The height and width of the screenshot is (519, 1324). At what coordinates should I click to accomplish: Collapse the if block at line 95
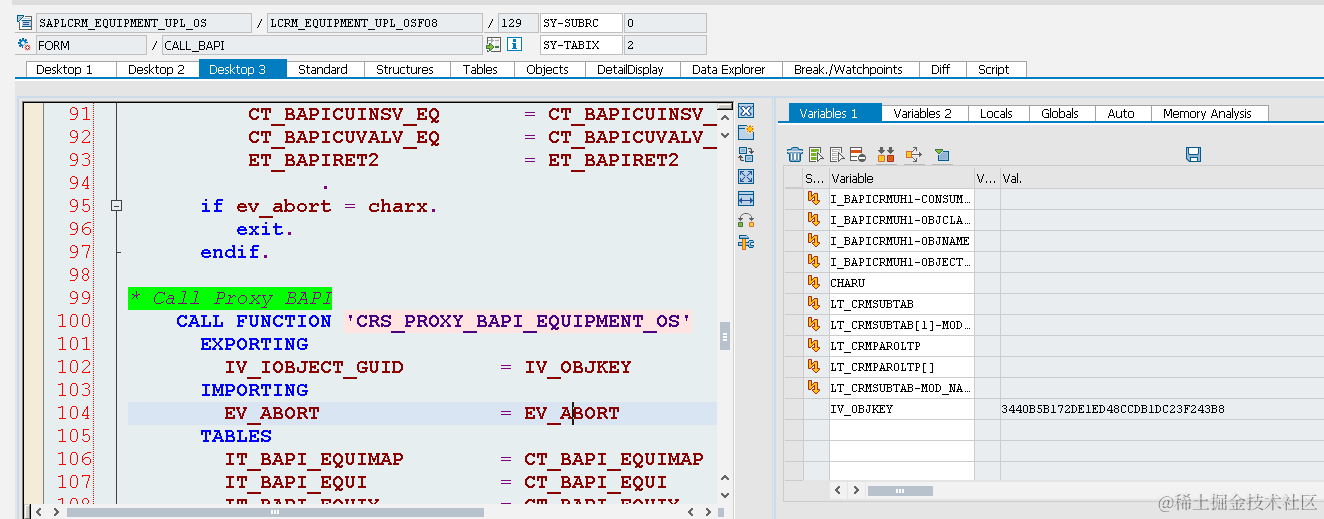(x=116, y=206)
